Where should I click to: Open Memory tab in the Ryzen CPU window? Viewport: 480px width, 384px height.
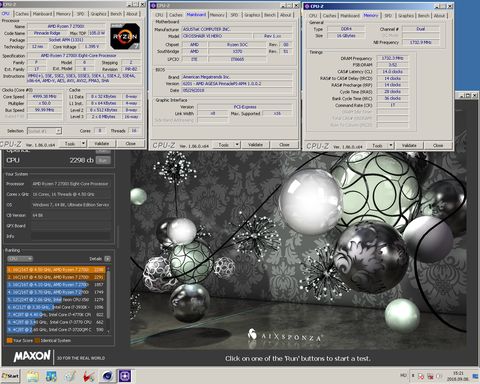63,14
